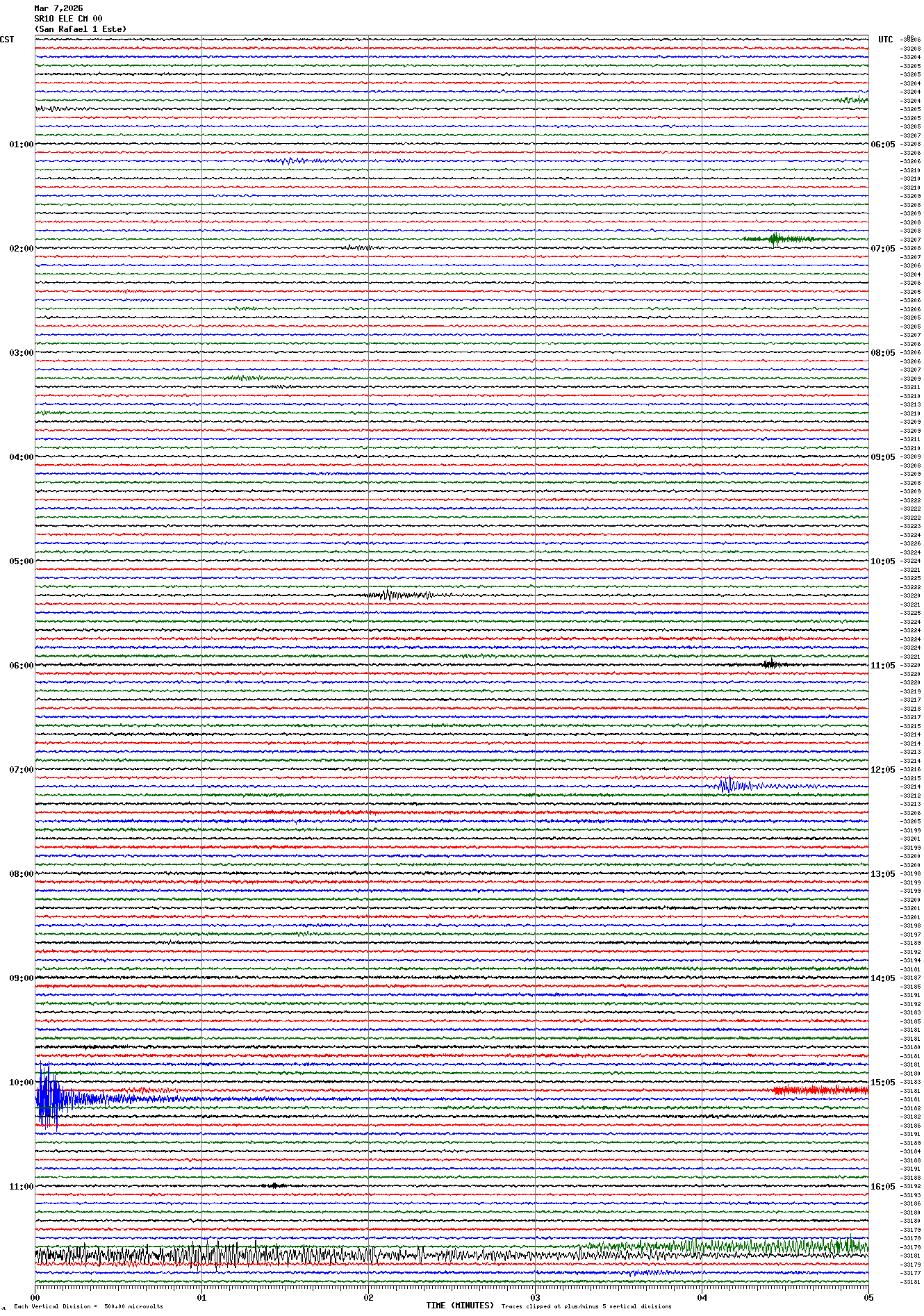Click the black burst on the 06:00 trace
Screen dimensions: 924x1316
(770, 664)
